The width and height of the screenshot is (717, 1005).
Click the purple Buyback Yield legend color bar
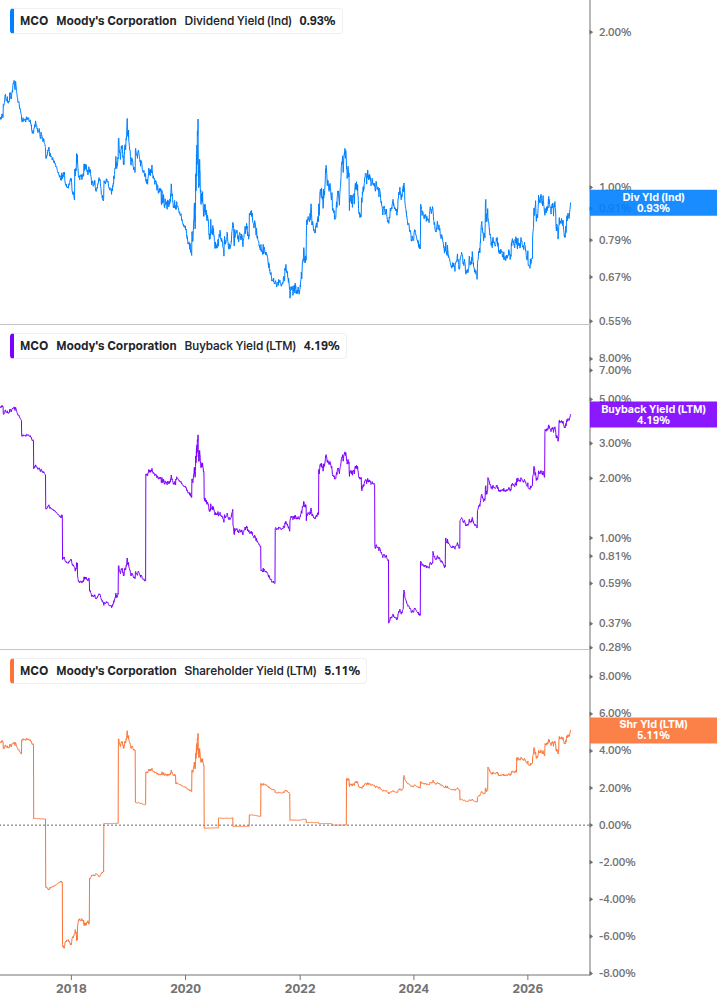[x=12, y=346]
